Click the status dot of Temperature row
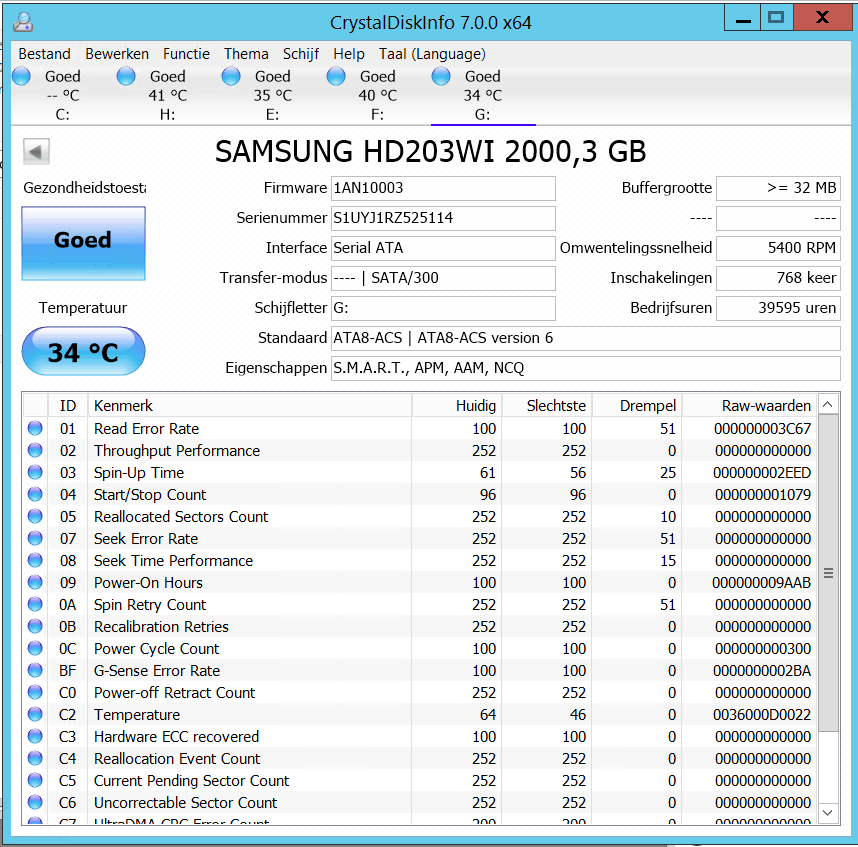 [35, 714]
